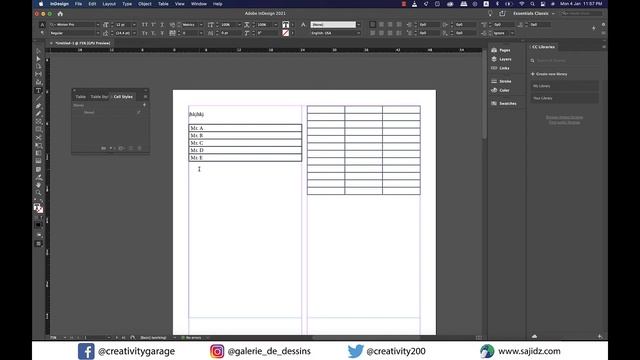Click the Home icon in title bar

(x=60, y=13)
